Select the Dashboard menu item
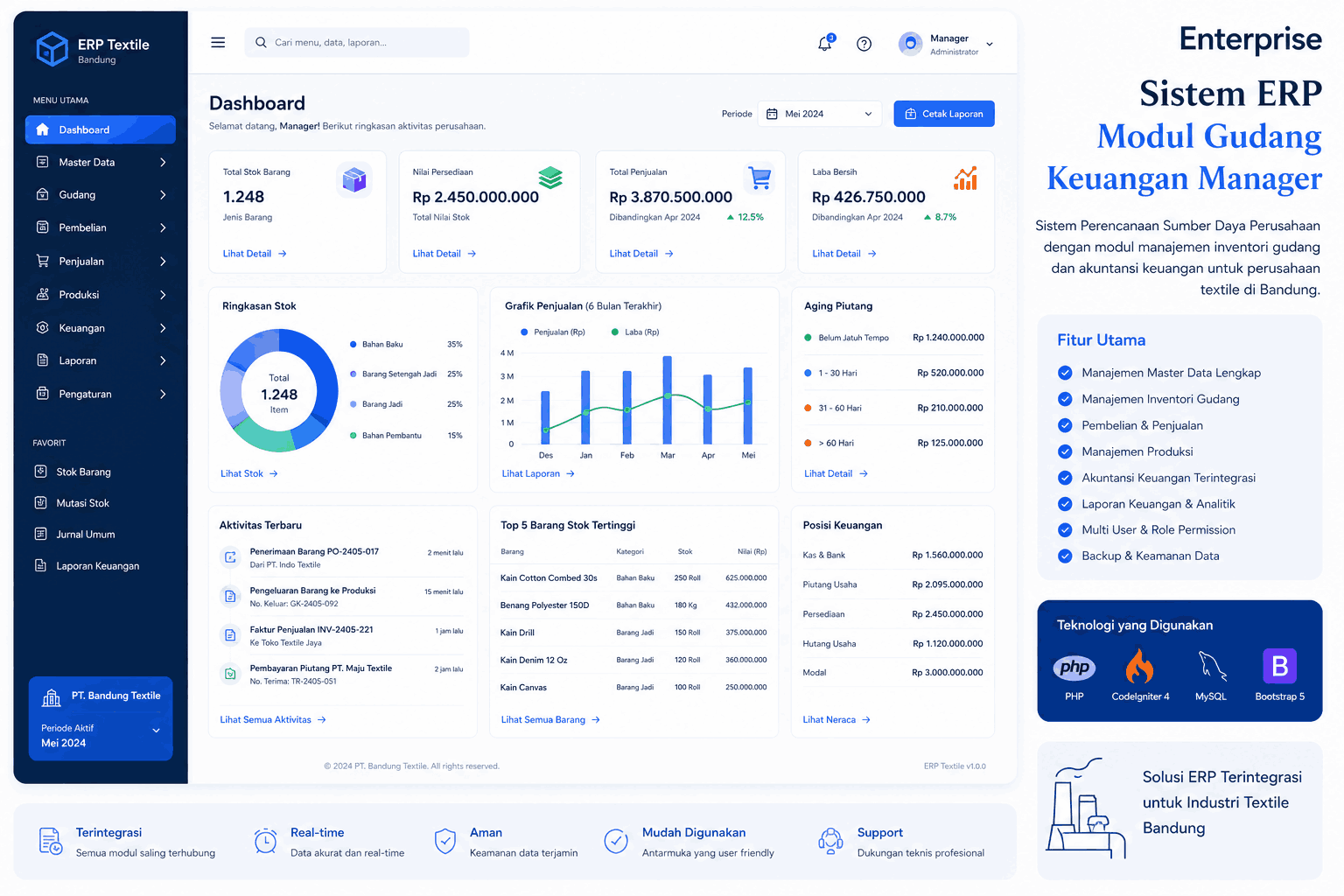 pos(101,129)
